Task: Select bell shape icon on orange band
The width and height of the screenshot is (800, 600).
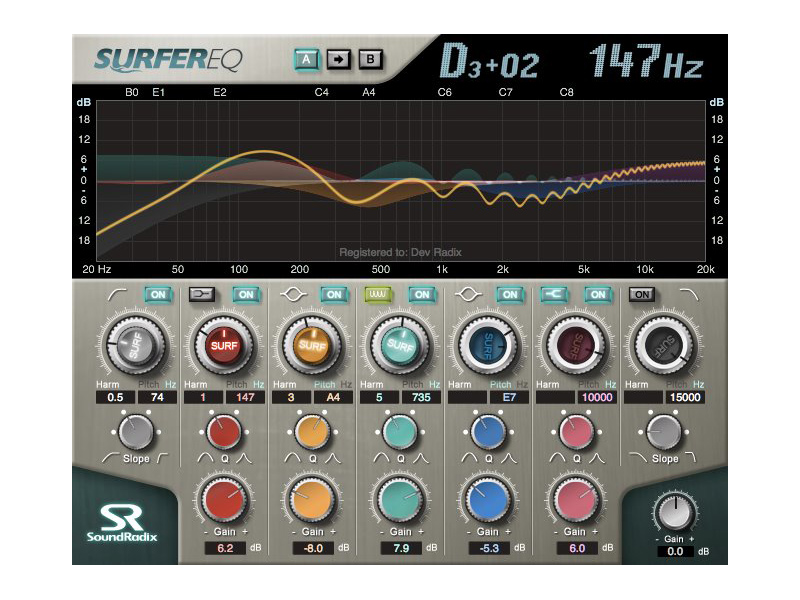Action: click(x=293, y=294)
